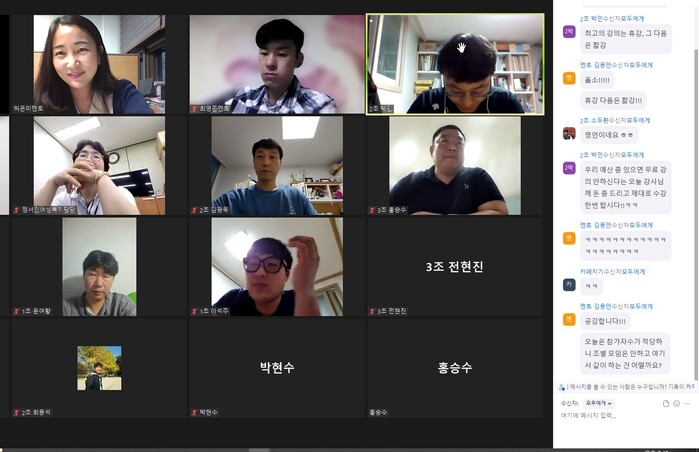The image size is (699, 452).
Task: Click the dark 카 avatar beside ㅋㅋ message
Action: tap(569, 284)
